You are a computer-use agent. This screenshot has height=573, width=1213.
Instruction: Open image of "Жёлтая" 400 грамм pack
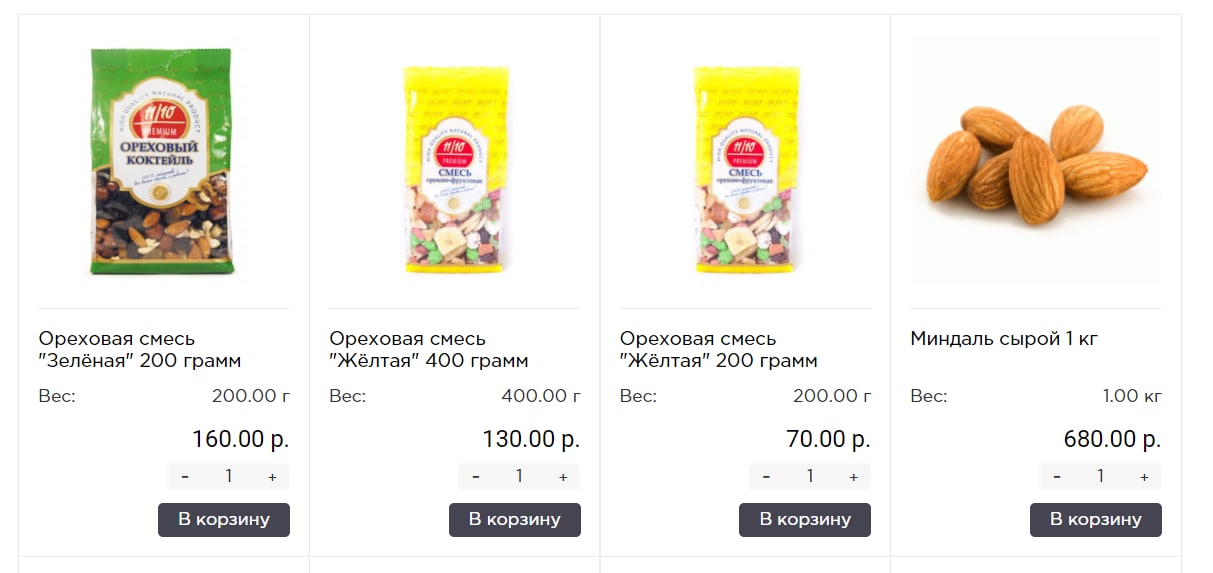click(455, 169)
